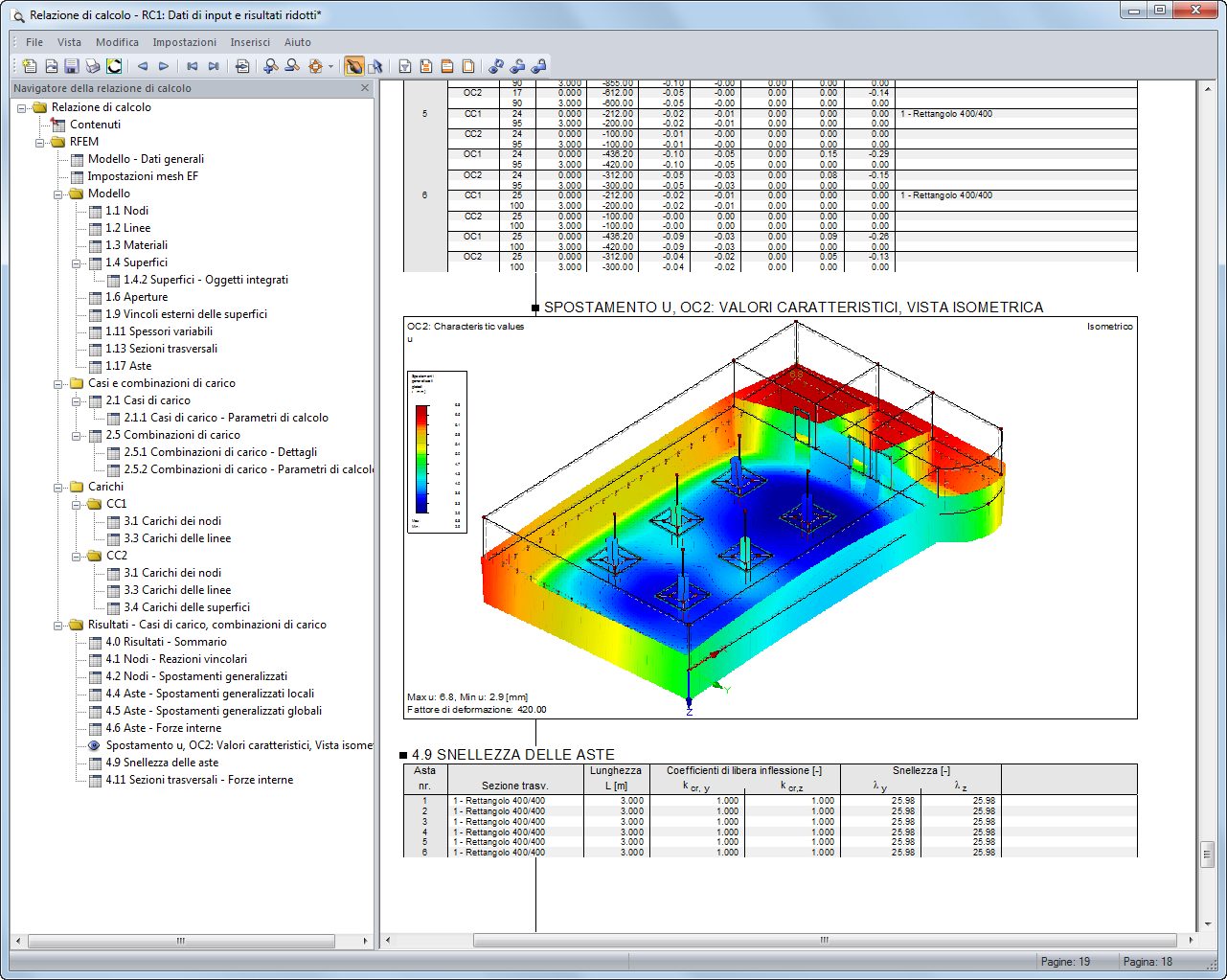Click the page icon with funnel filter
This screenshot has width=1227, height=980.
405,66
